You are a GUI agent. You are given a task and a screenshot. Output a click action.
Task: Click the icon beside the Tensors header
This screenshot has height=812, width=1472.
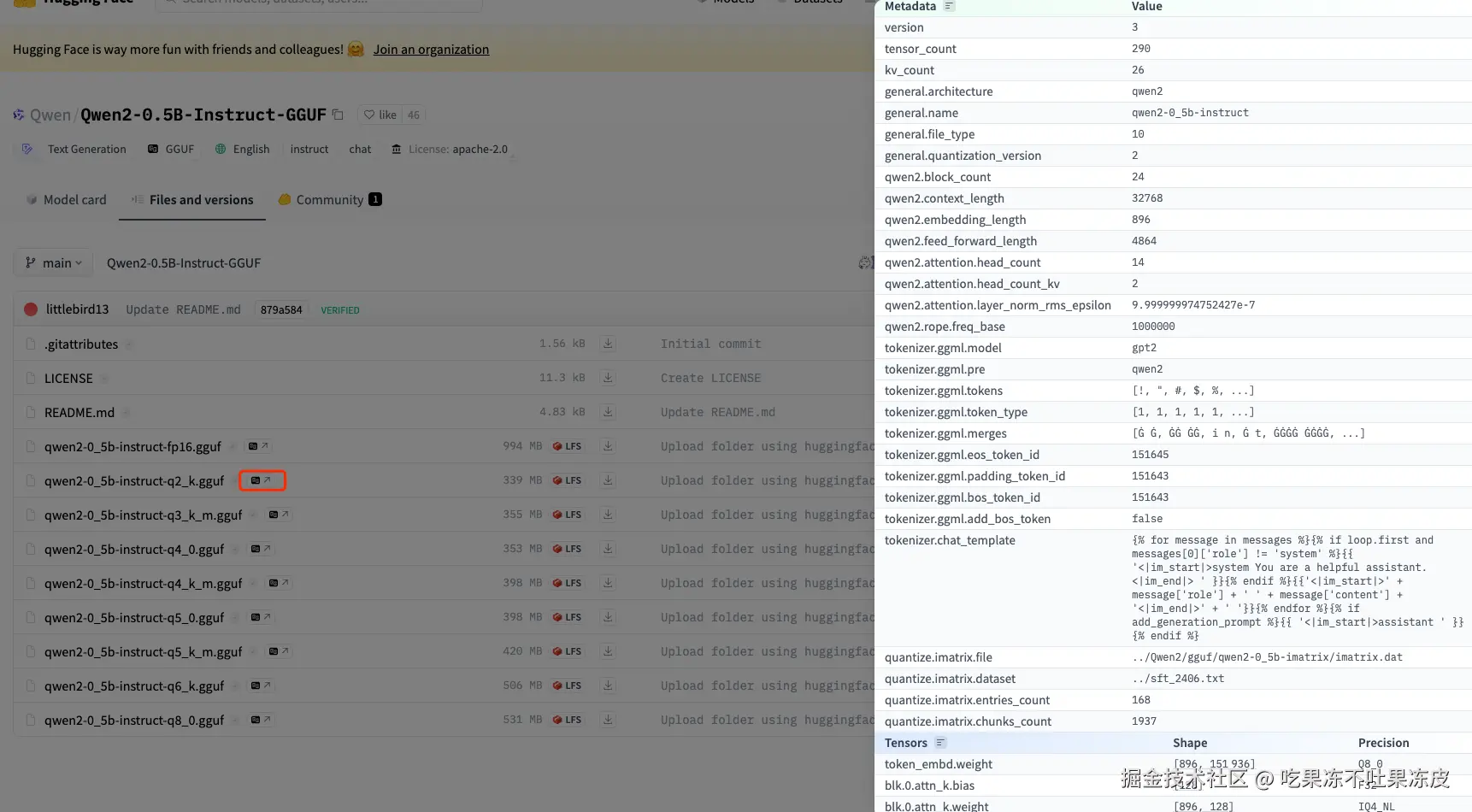(940, 743)
